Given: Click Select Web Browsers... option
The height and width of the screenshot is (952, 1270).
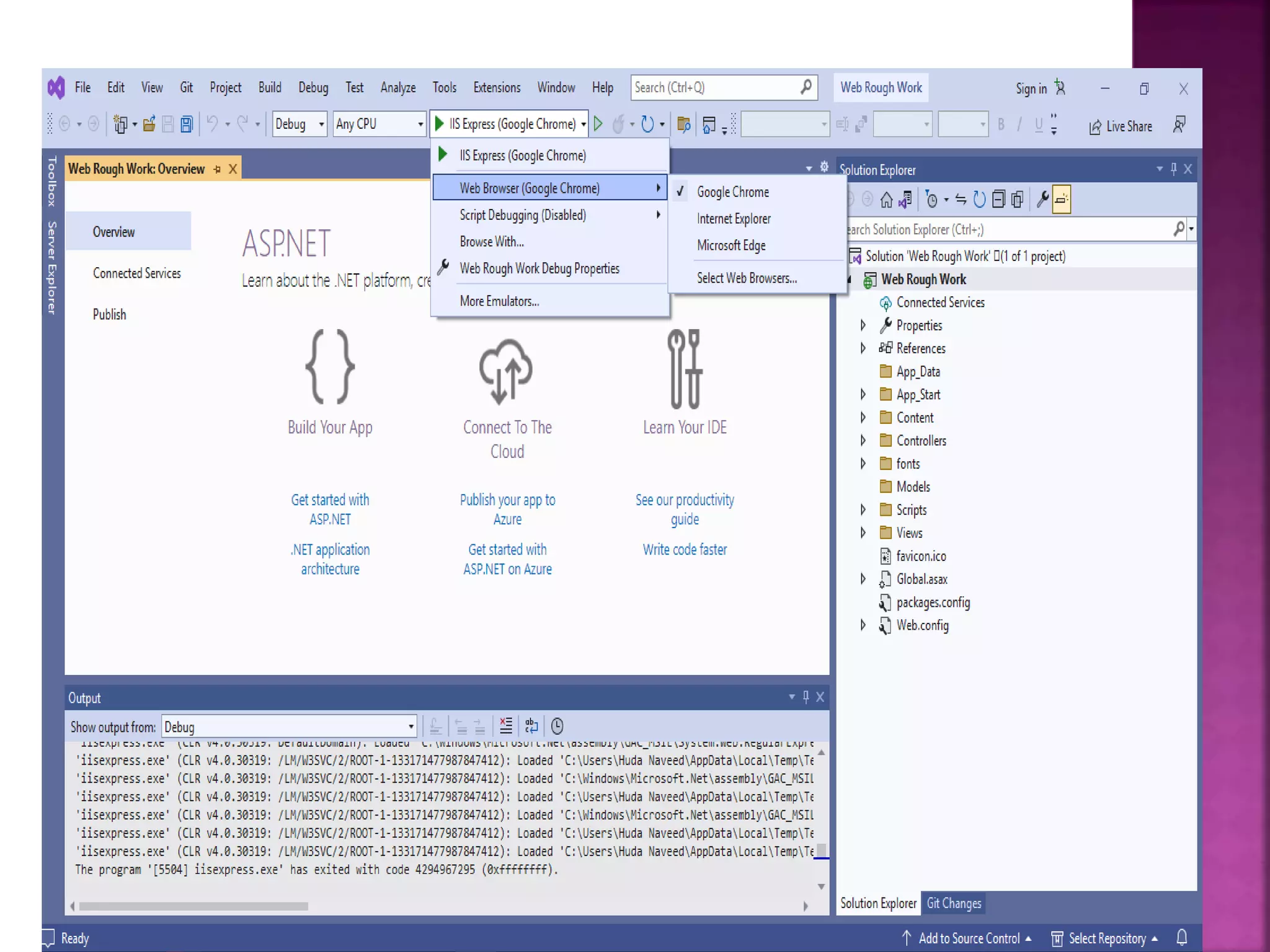Looking at the screenshot, I should tap(747, 278).
